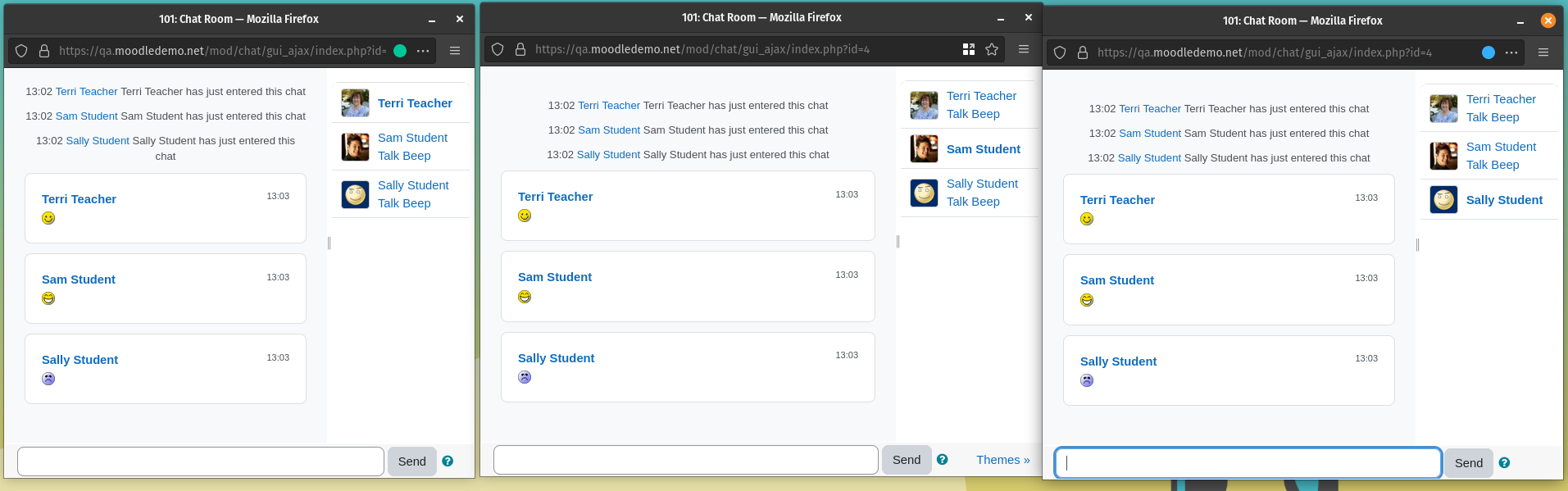Open page actions ellipsis in left window
Image resolution: width=1568 pixels, height=491 pixels.
coord(423,51)
